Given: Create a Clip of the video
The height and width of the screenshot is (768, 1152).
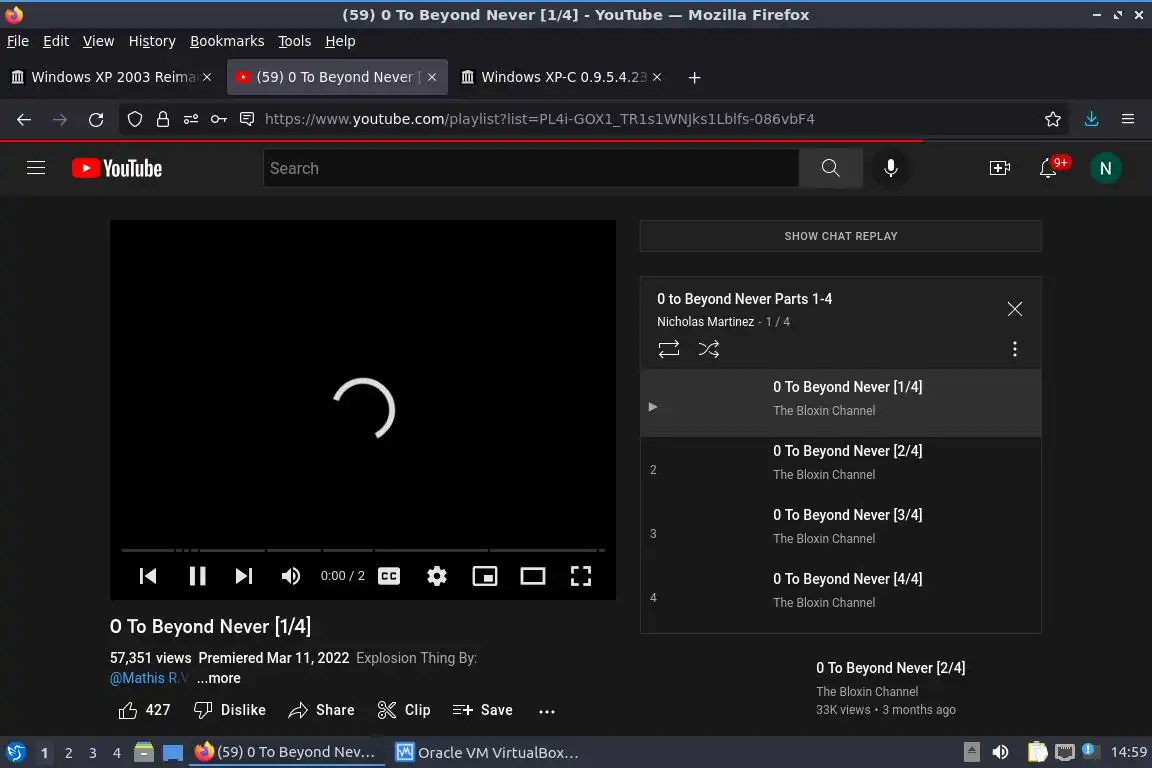Looking at the screenshot, I should [x=403, y=710].
